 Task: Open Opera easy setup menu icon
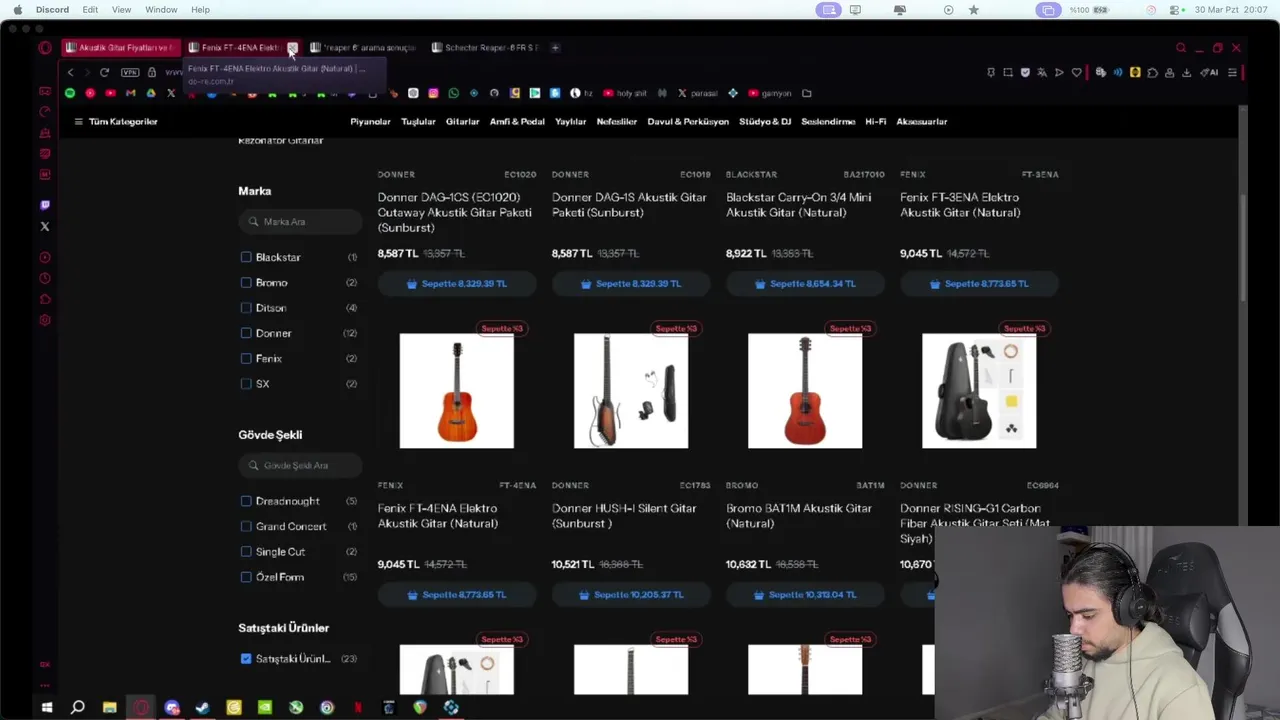tap(1232, 72)
